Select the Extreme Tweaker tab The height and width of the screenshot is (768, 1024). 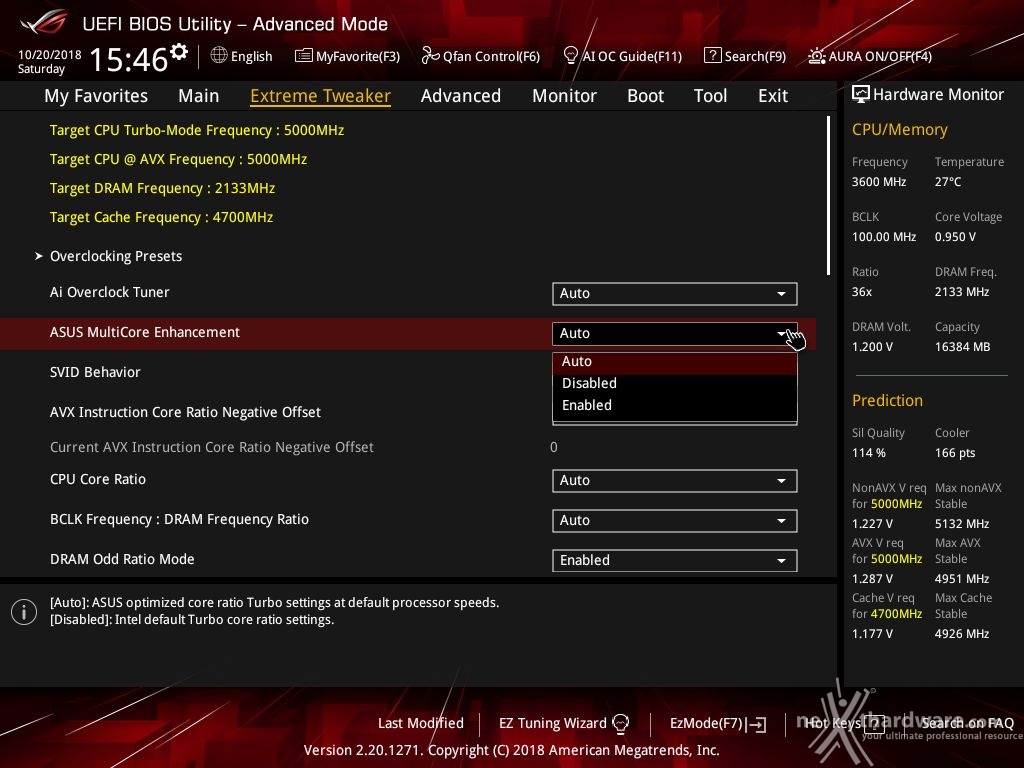pos(321,96)
